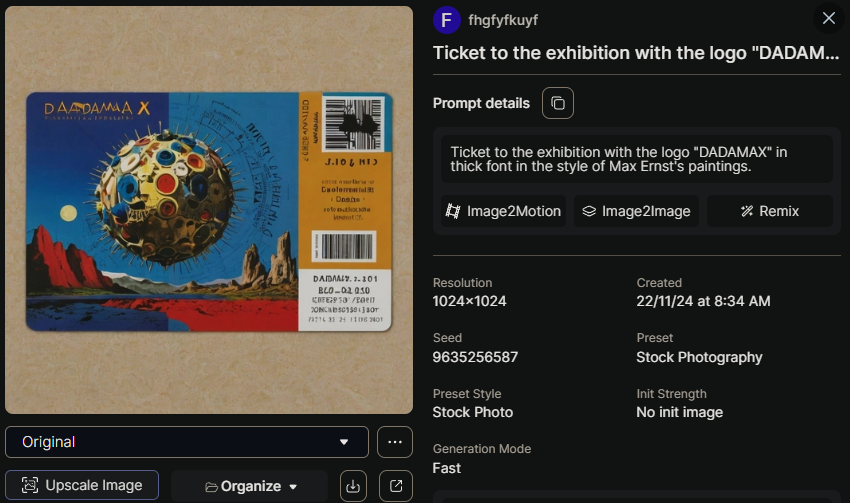Image resolution: width=850 pixels, height=503 pixels.
Task: Click the Image2Image button
Action: coord(636,211)
